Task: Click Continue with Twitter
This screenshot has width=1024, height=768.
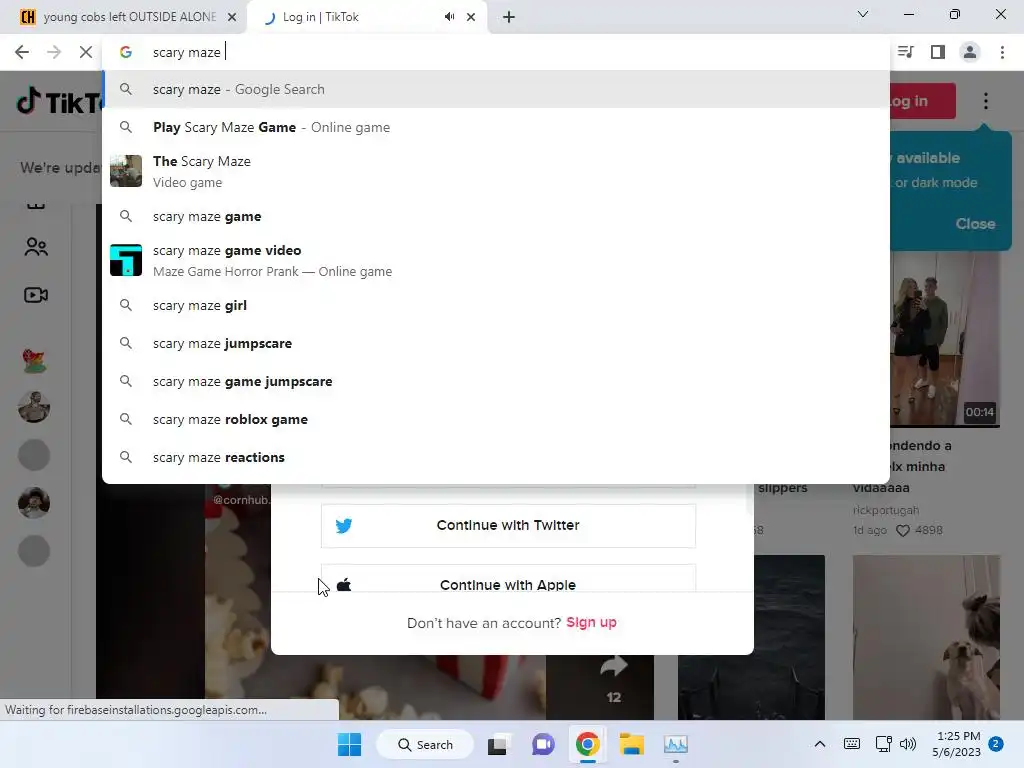Action: point(508,526)
